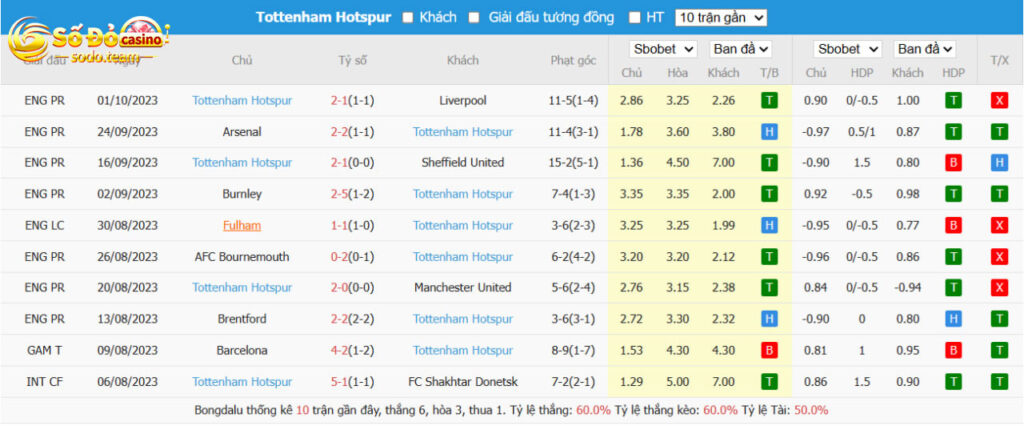The height and width of the screenshot is (426, 1024).
Task: Toggle the Khách checkbox
Action: point(408,18)
